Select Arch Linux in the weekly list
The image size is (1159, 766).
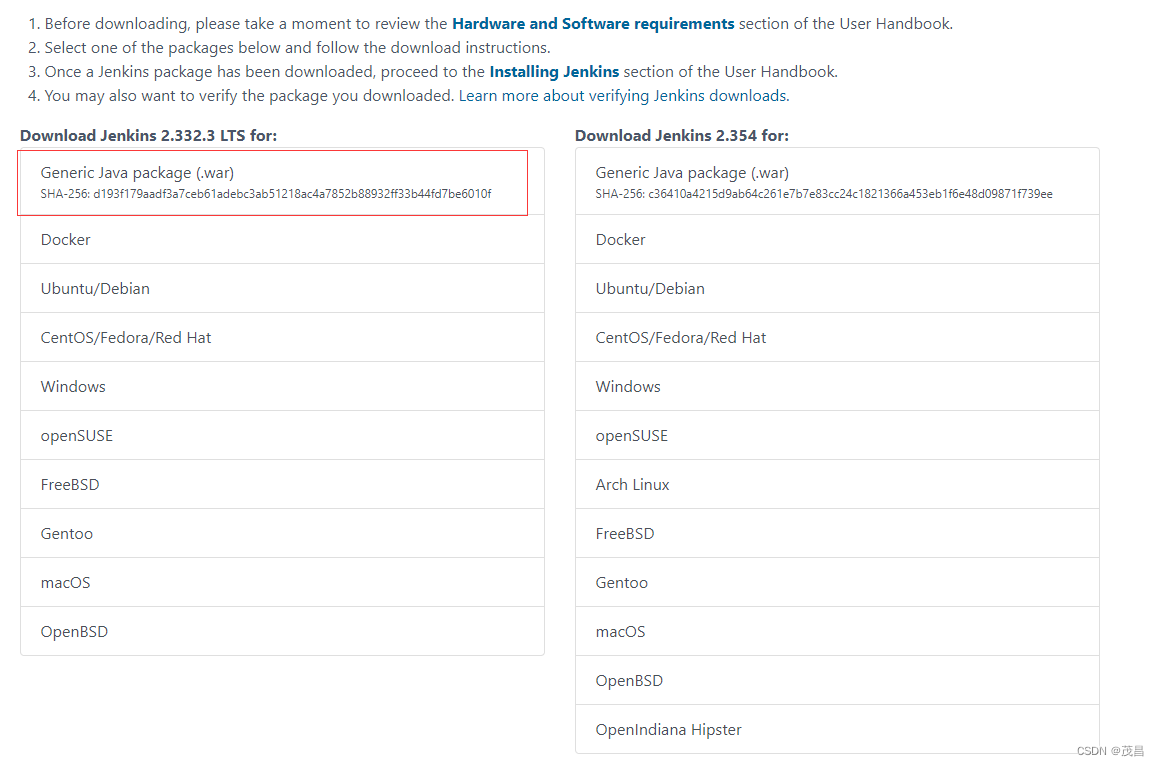837,484
